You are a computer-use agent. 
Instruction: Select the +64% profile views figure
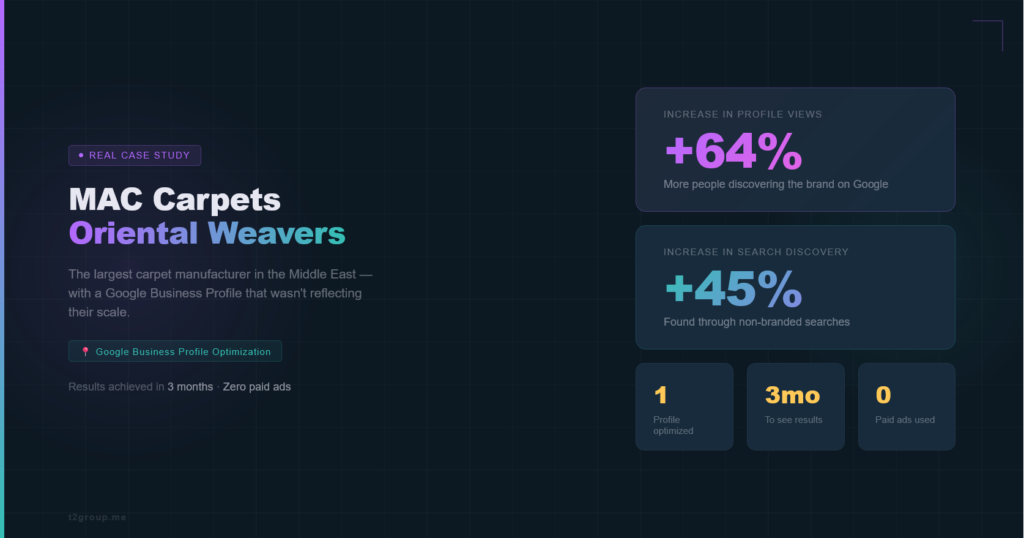point(733,151)
